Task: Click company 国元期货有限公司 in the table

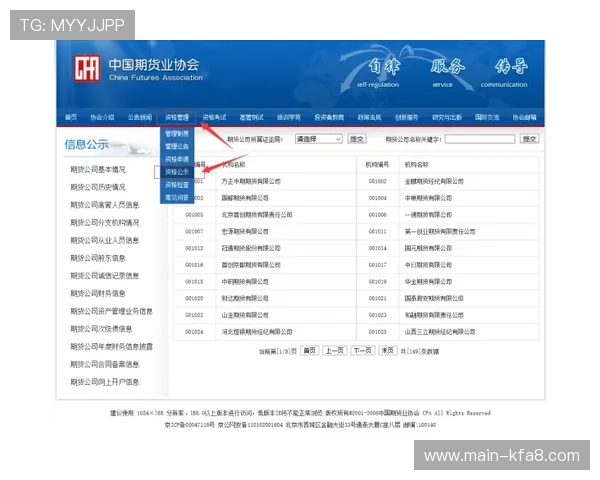Action: coord(428,248)
